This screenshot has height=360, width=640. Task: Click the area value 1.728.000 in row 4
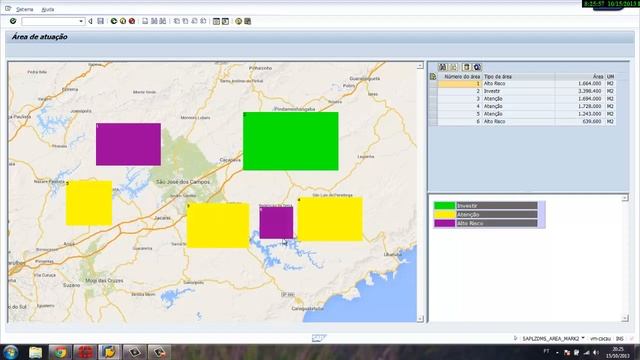click(x=589, y=106)
